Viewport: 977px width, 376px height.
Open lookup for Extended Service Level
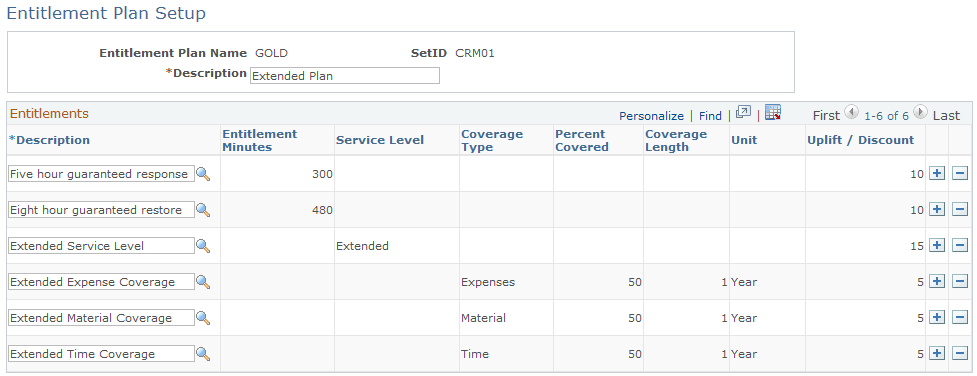click(203, 246)
